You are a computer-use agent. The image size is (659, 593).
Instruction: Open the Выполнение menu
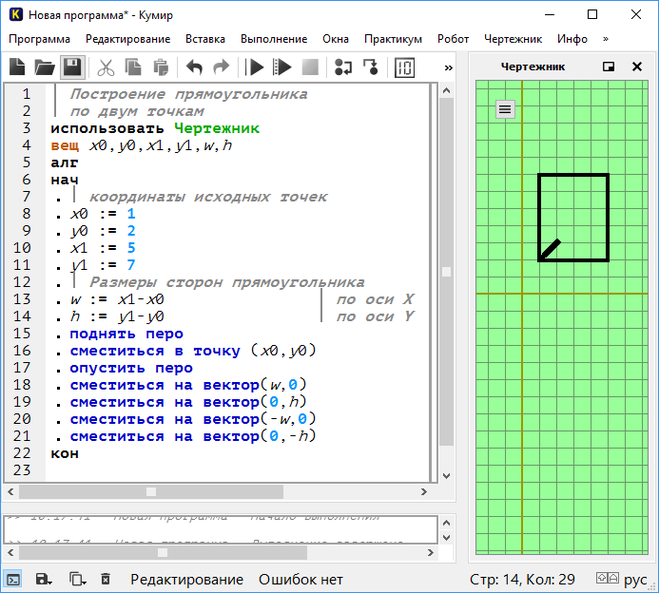(x=274, y=39)
